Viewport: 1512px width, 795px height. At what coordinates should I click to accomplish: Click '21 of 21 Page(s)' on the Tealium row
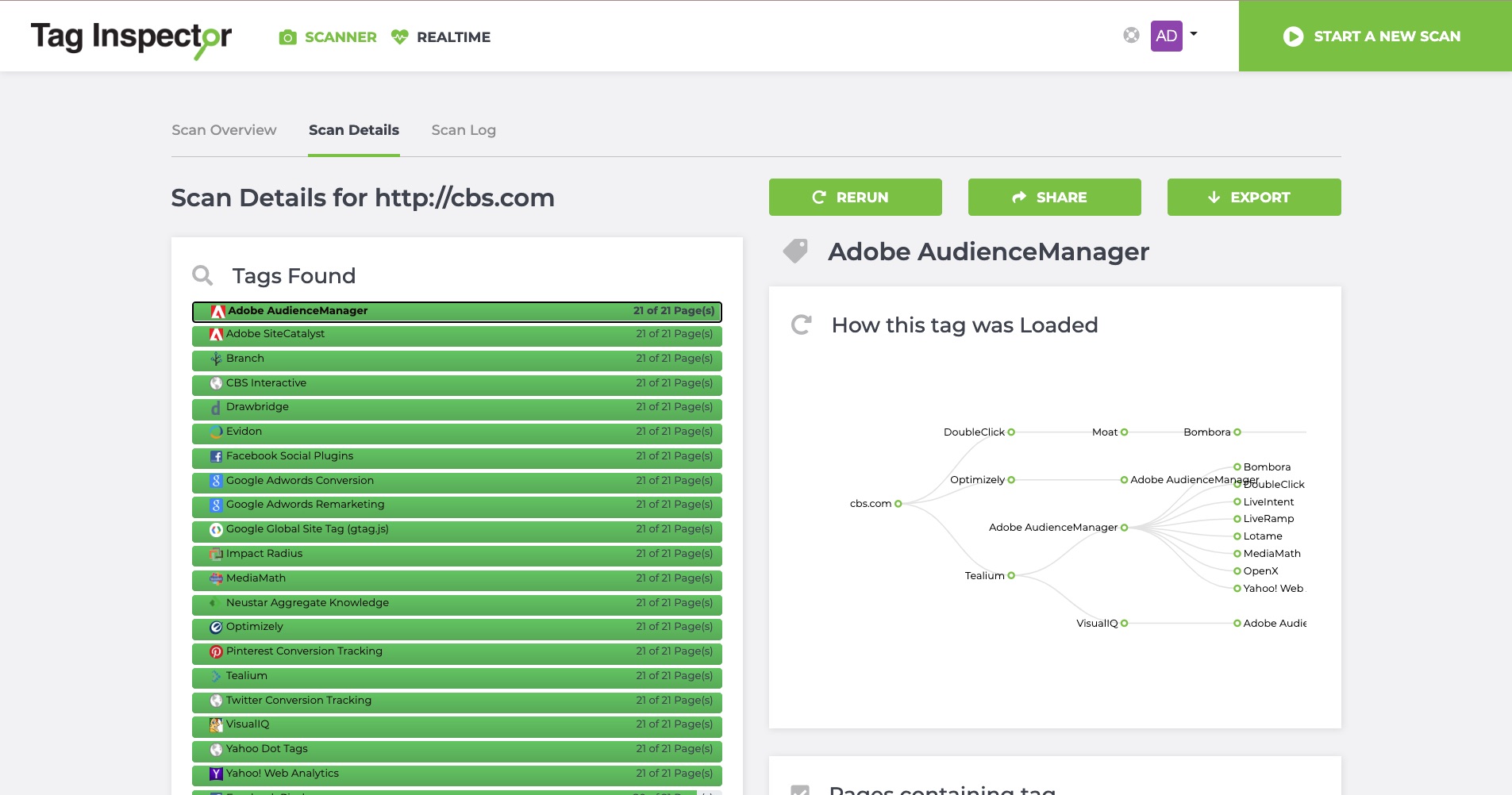point(675,676)
